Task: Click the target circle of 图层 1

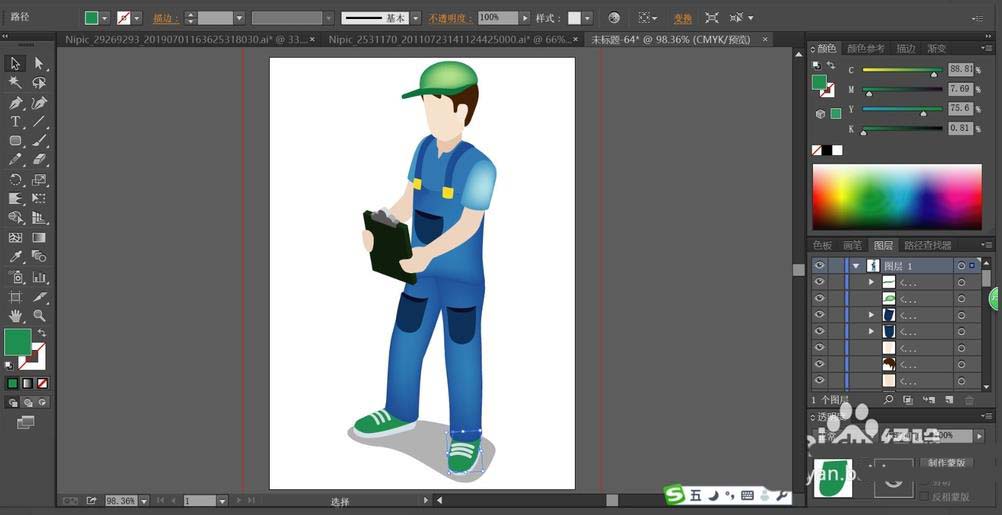Action: point(961,265)
